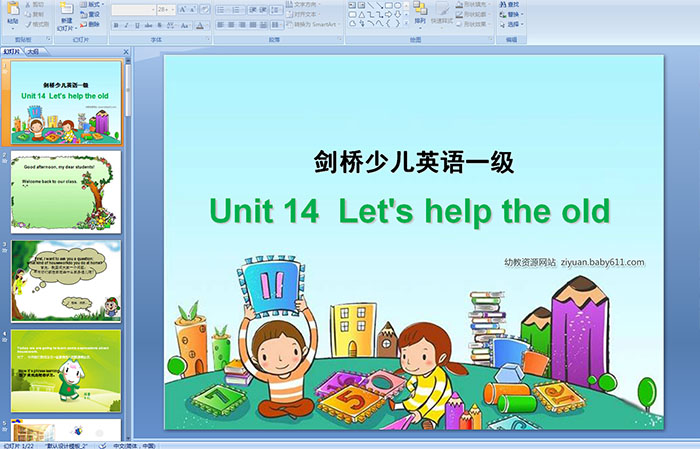
Task: Toggle strikethrough formatting
Action: (148, 25)
